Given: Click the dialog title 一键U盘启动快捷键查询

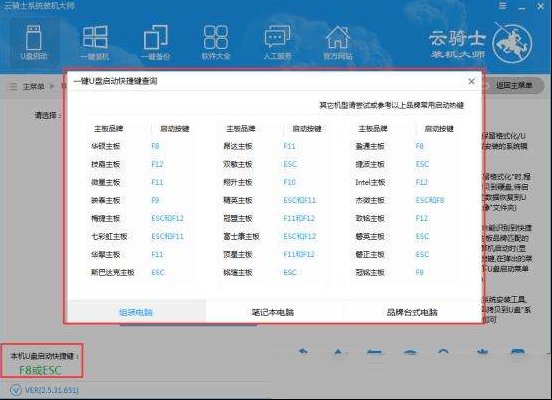Looking at the screenshot, I should tap(115, 81).
